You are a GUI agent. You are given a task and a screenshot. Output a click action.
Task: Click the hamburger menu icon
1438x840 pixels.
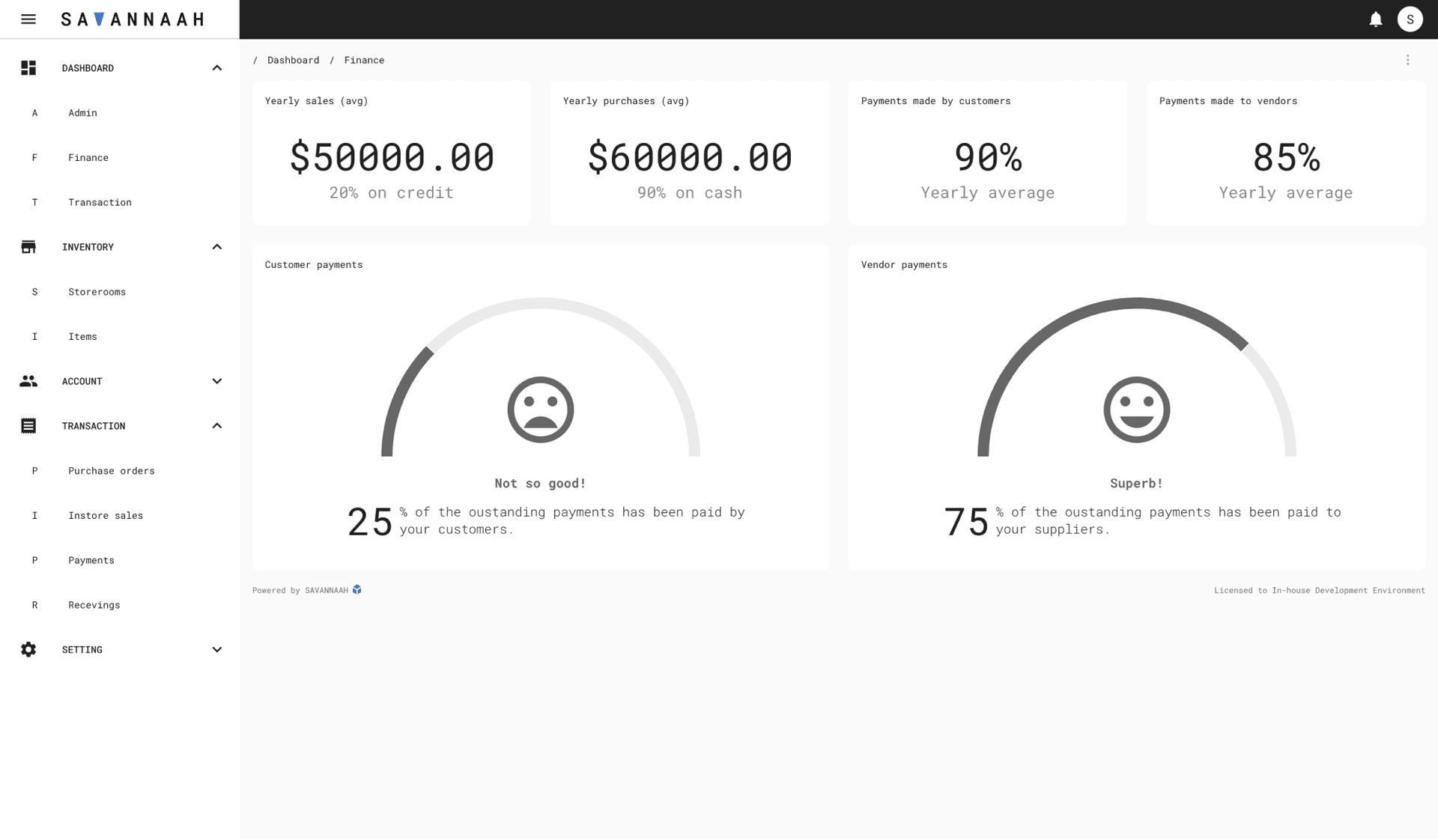pos(28,19)
